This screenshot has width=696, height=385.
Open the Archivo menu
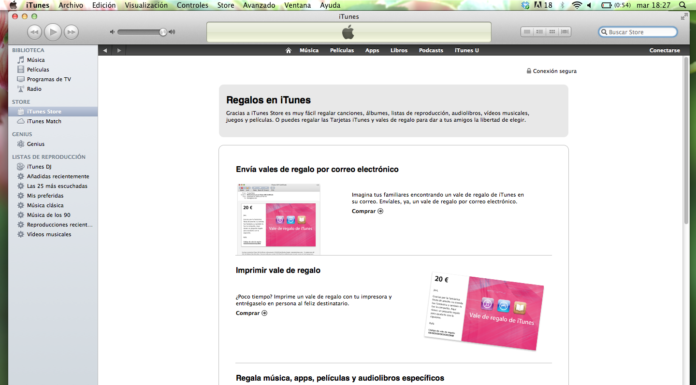pyautogui.click(x=71, y=5)
